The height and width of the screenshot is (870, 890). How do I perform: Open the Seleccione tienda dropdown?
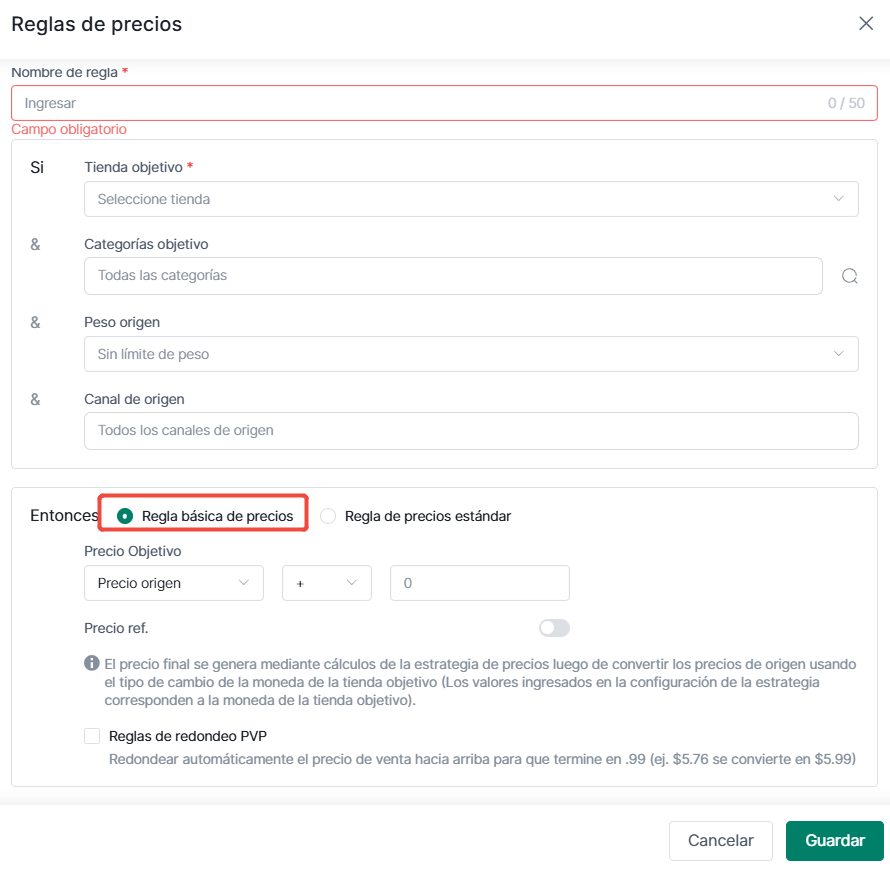pyautogui.click(x=471, y=199)
